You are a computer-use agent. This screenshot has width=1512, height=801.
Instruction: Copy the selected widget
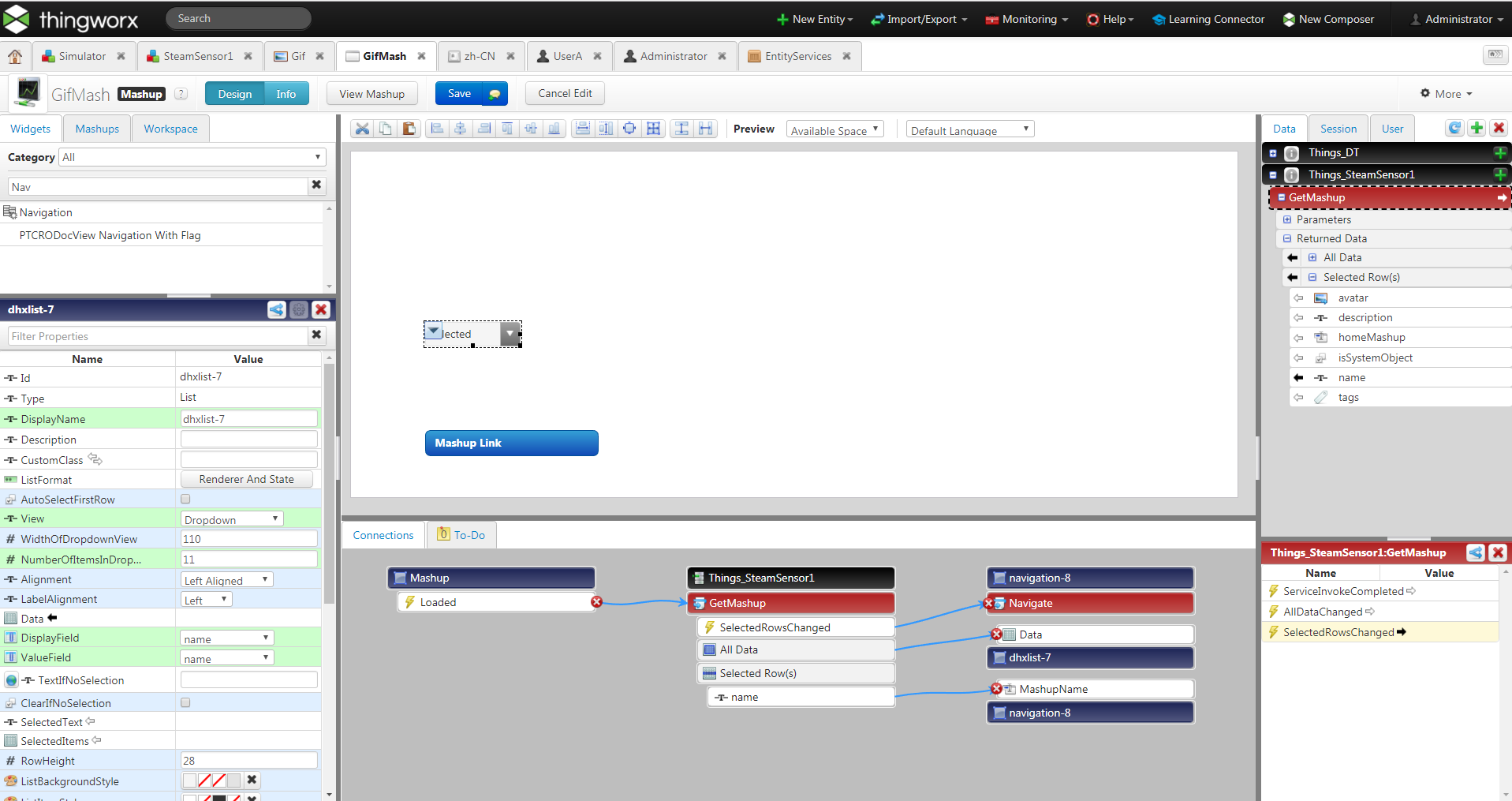(x=386, y=129)
